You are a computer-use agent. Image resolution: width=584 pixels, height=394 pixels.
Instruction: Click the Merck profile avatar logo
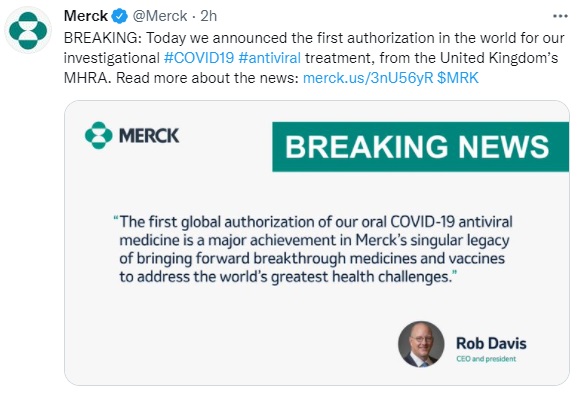coord(28,30)
